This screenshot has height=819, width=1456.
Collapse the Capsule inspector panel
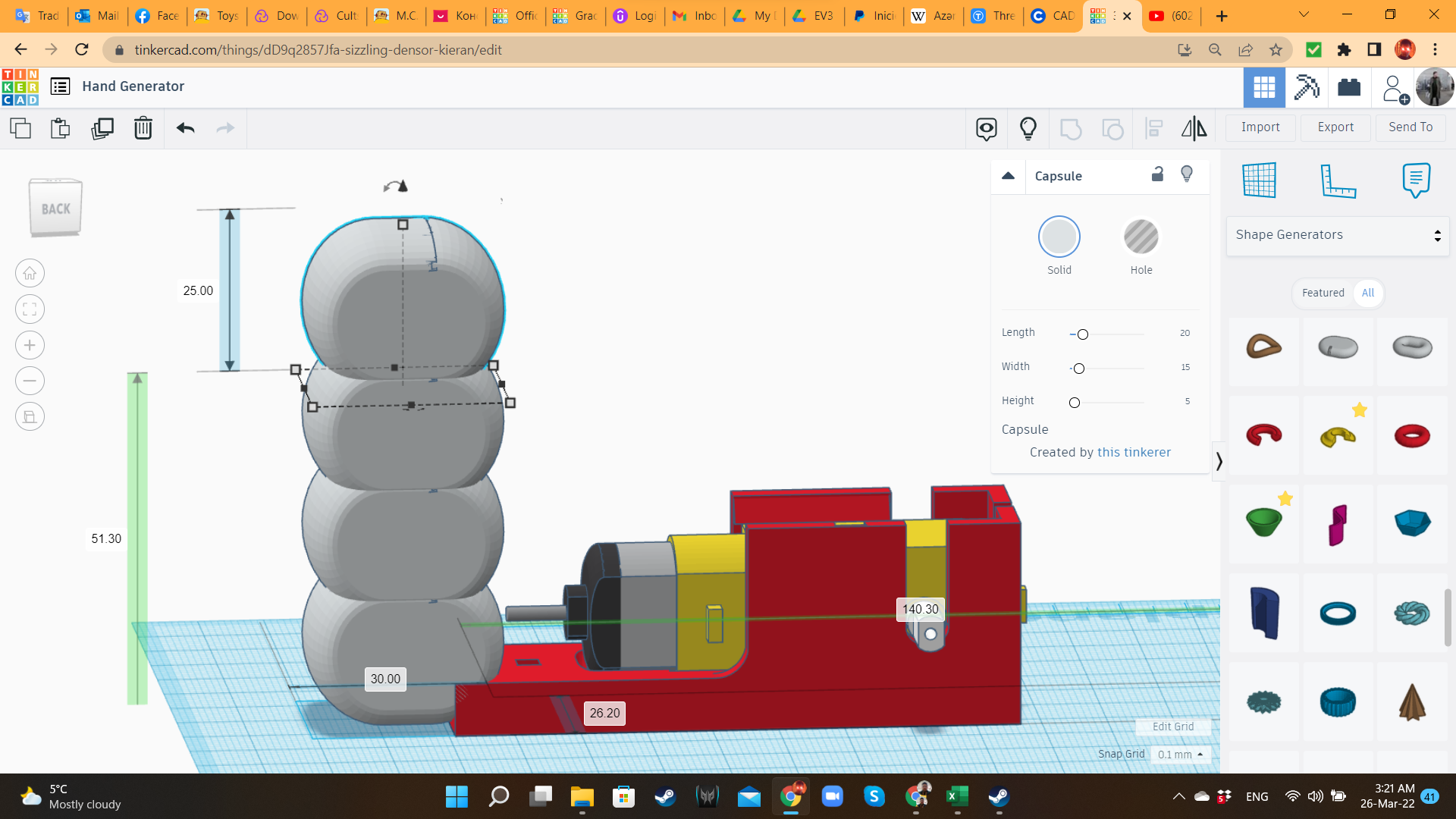click(x=1008, y=176)
